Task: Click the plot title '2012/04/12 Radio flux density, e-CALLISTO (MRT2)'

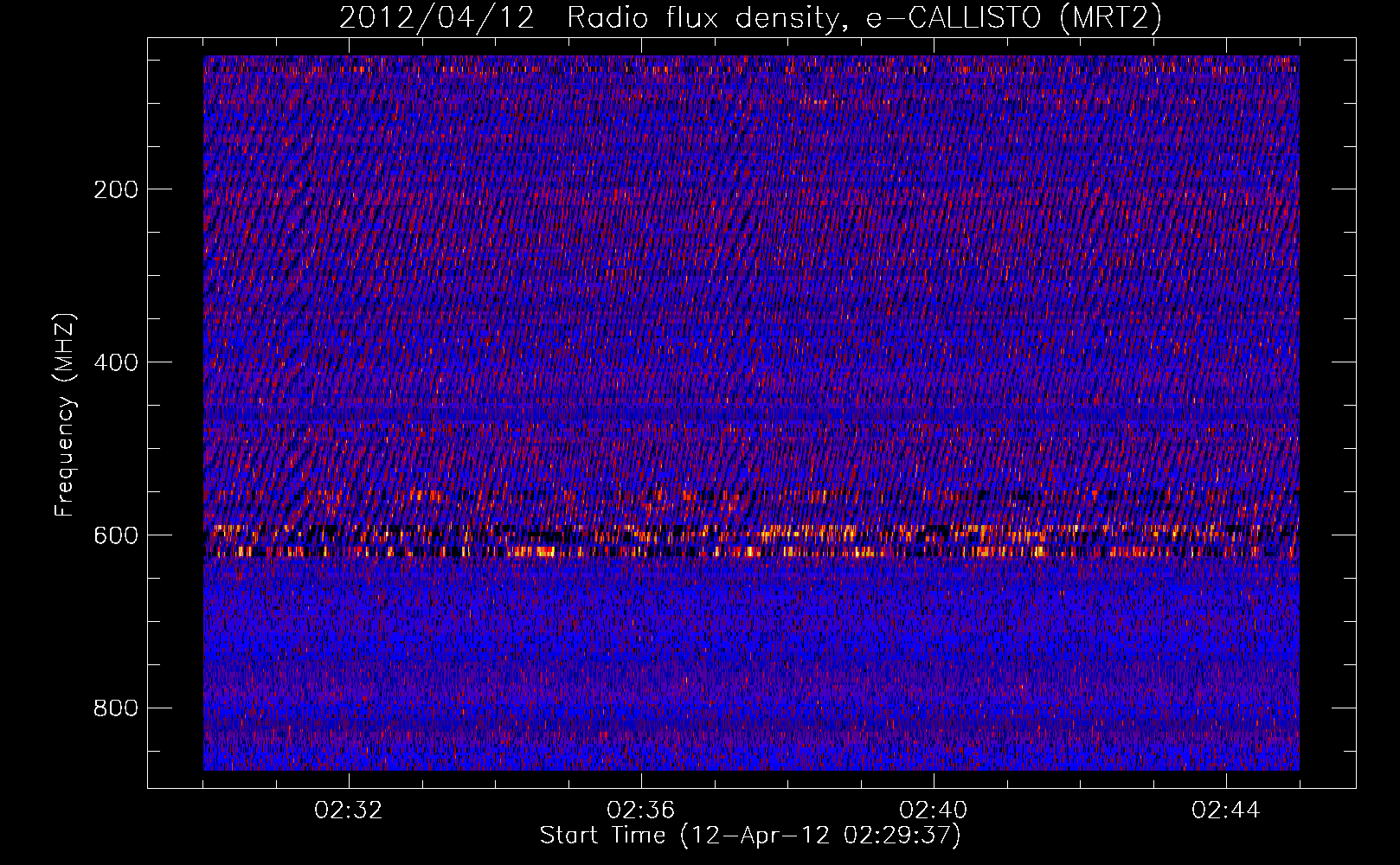Action: (750, 18)
